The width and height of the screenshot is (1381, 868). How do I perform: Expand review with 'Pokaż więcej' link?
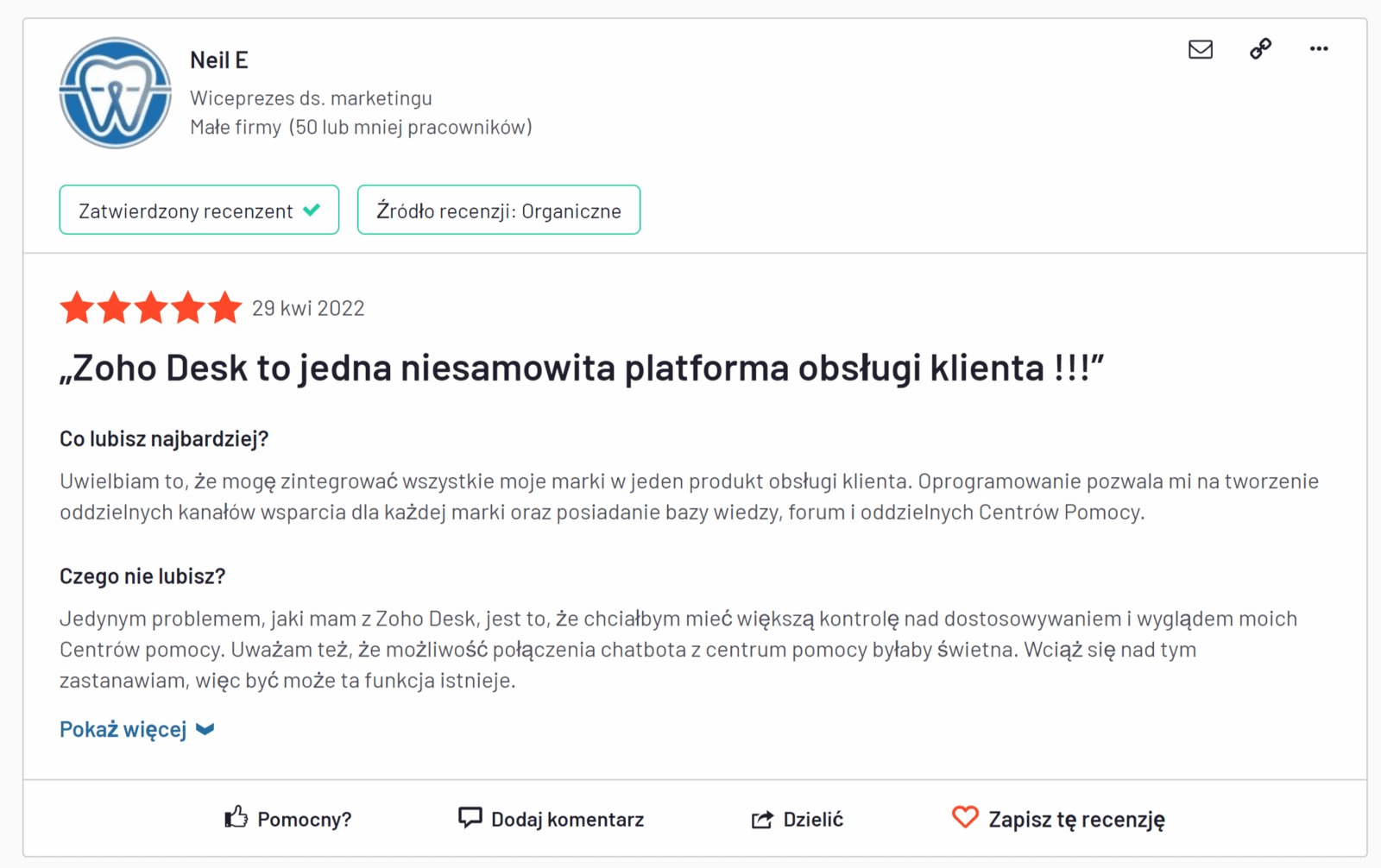click(123, 730)
